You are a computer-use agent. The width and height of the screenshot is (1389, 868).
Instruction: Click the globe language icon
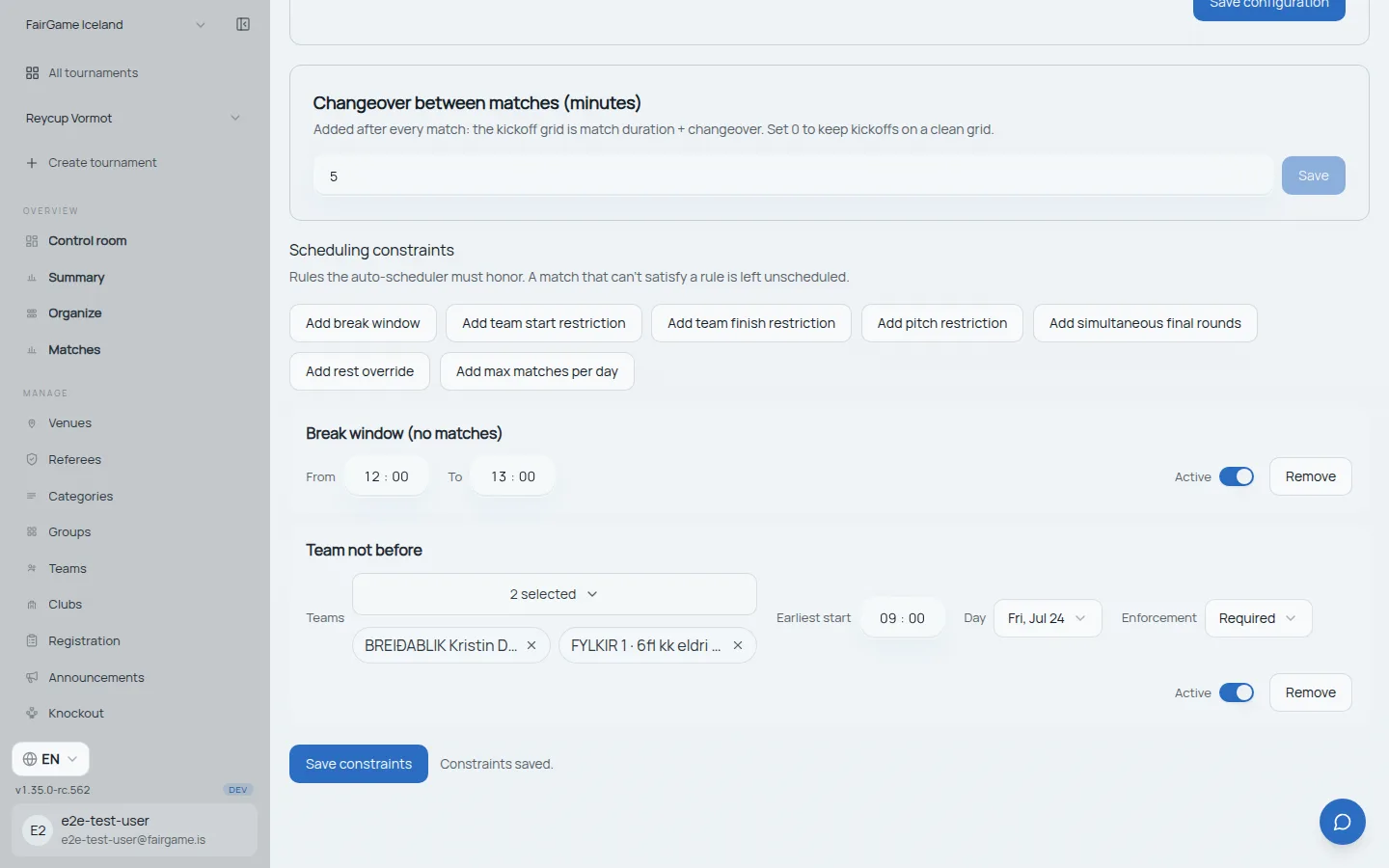coord(30,759)
